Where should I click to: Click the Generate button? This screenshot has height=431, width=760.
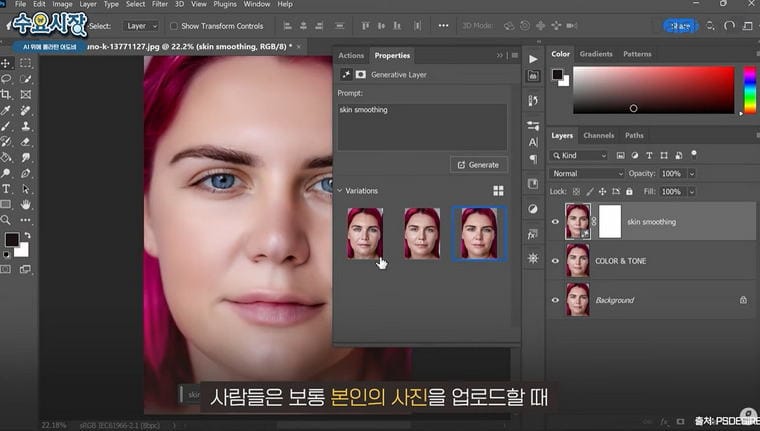pos(478,165)
